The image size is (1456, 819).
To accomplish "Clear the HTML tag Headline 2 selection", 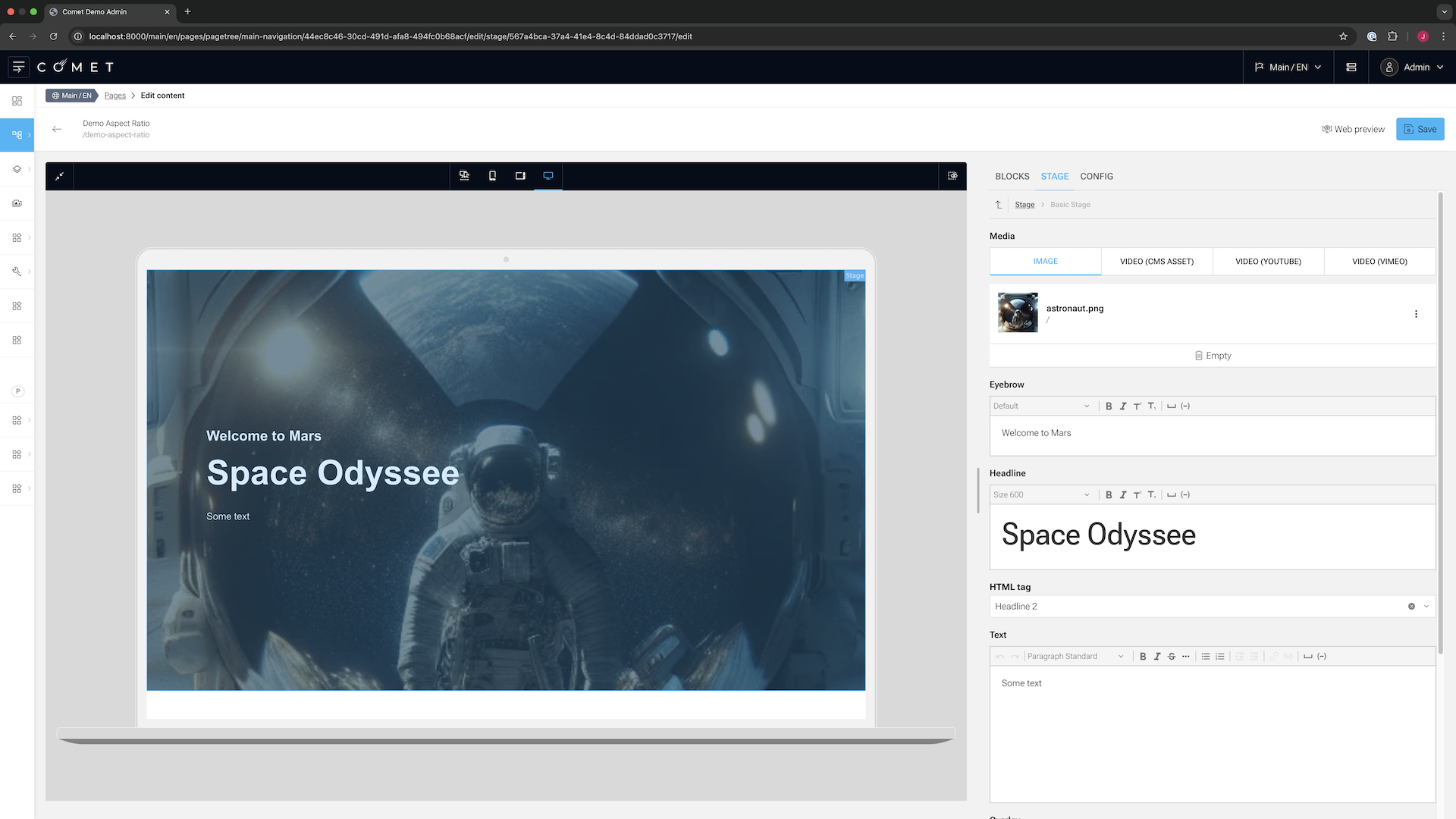I will [x=1411, y=607].
